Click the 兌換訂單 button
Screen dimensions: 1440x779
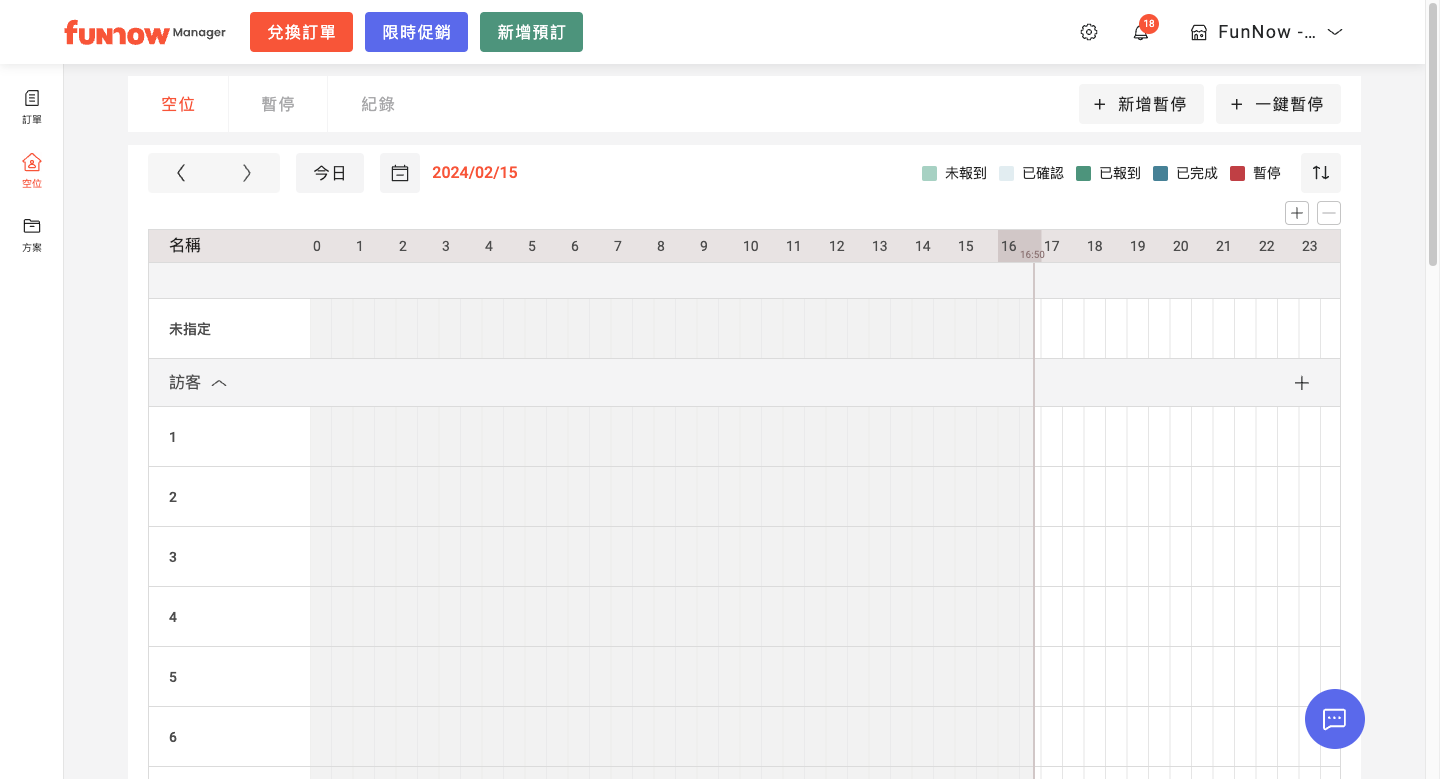[x=301, y=32]
